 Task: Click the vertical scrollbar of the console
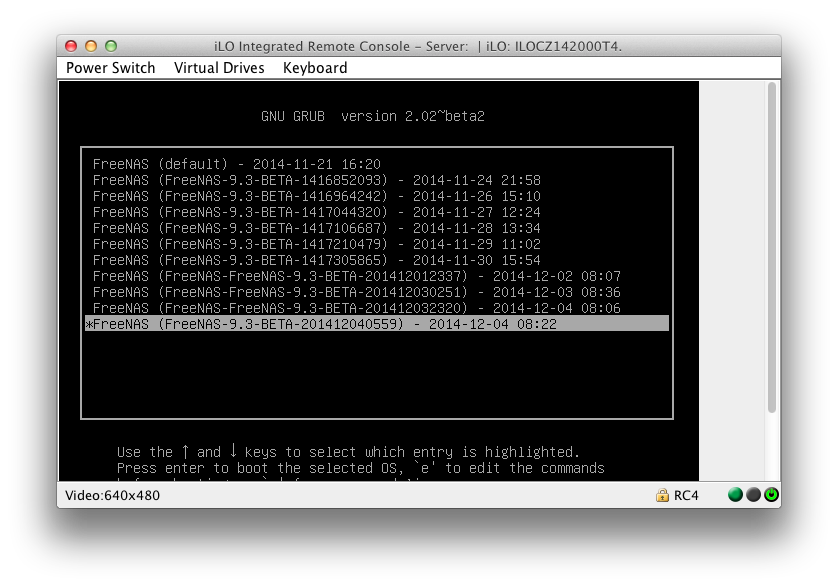point(772,247)
